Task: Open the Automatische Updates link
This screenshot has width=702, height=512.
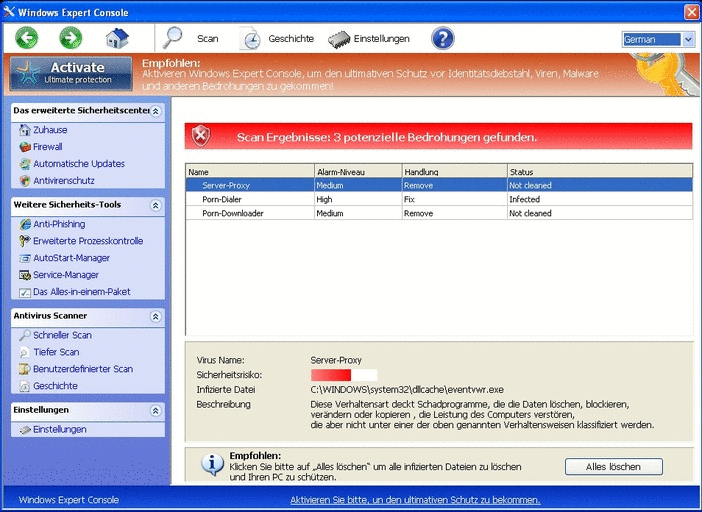Action: tap(79, 164)
